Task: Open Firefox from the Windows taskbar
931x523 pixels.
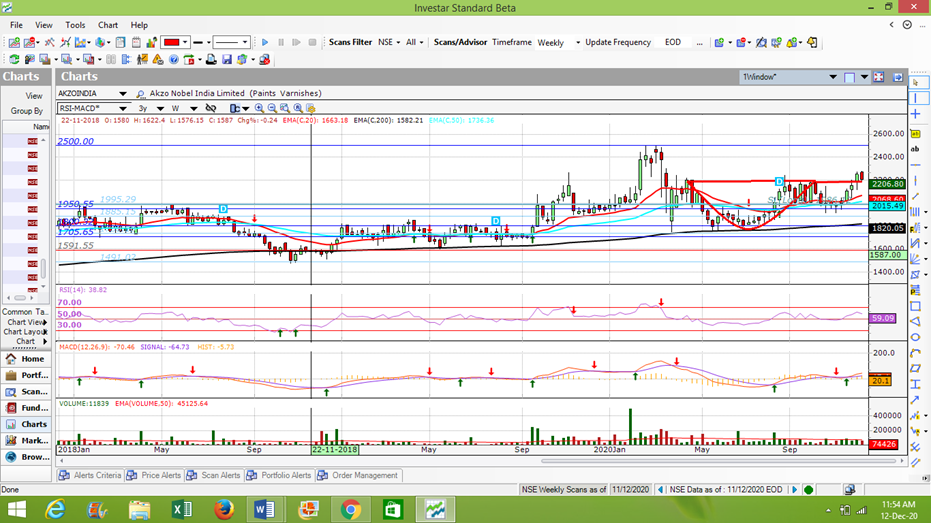Action: click(224, 510)
